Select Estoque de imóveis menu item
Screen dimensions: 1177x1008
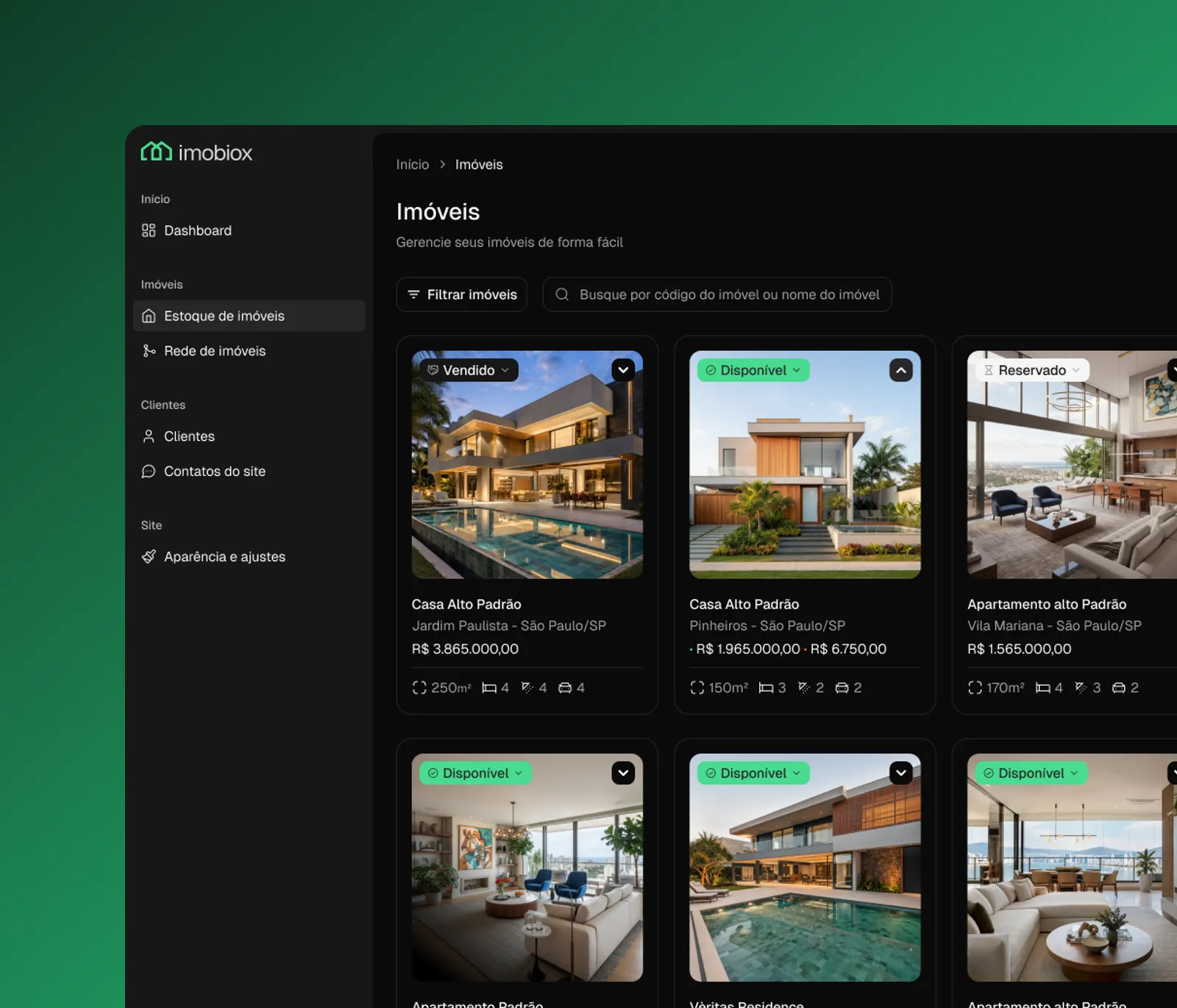pyautogui.click(x=249, y=316)
